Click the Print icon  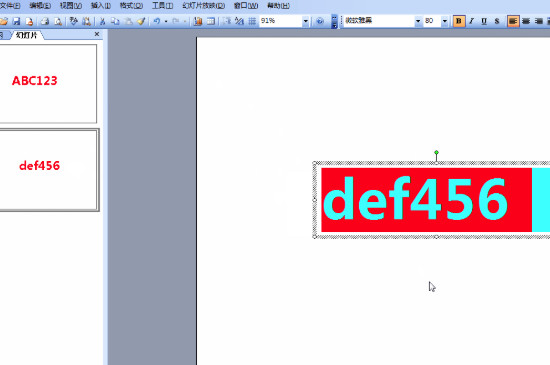pos(45,21)
